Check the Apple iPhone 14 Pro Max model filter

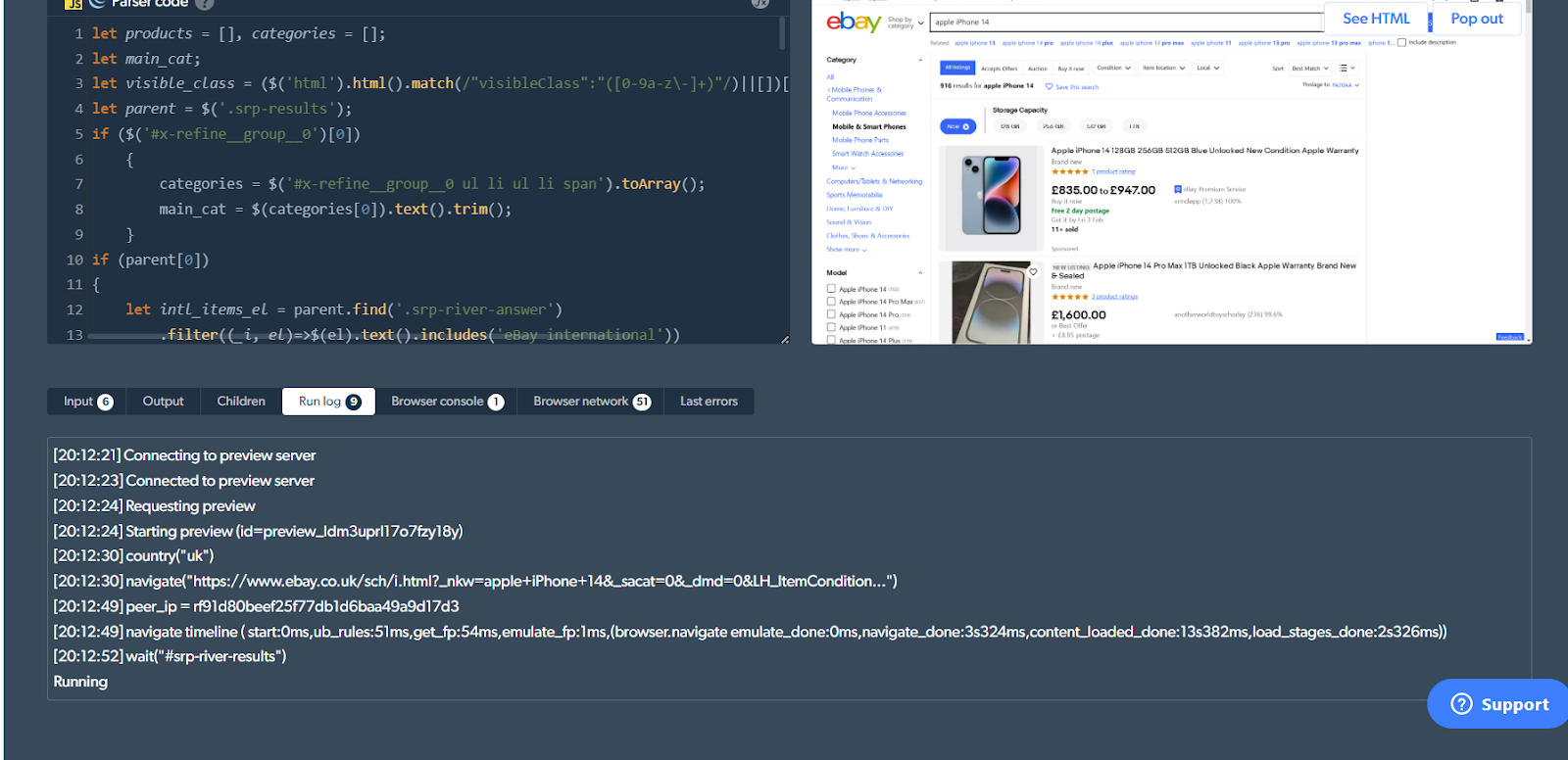pyautogui.click(x=831, y=302)
